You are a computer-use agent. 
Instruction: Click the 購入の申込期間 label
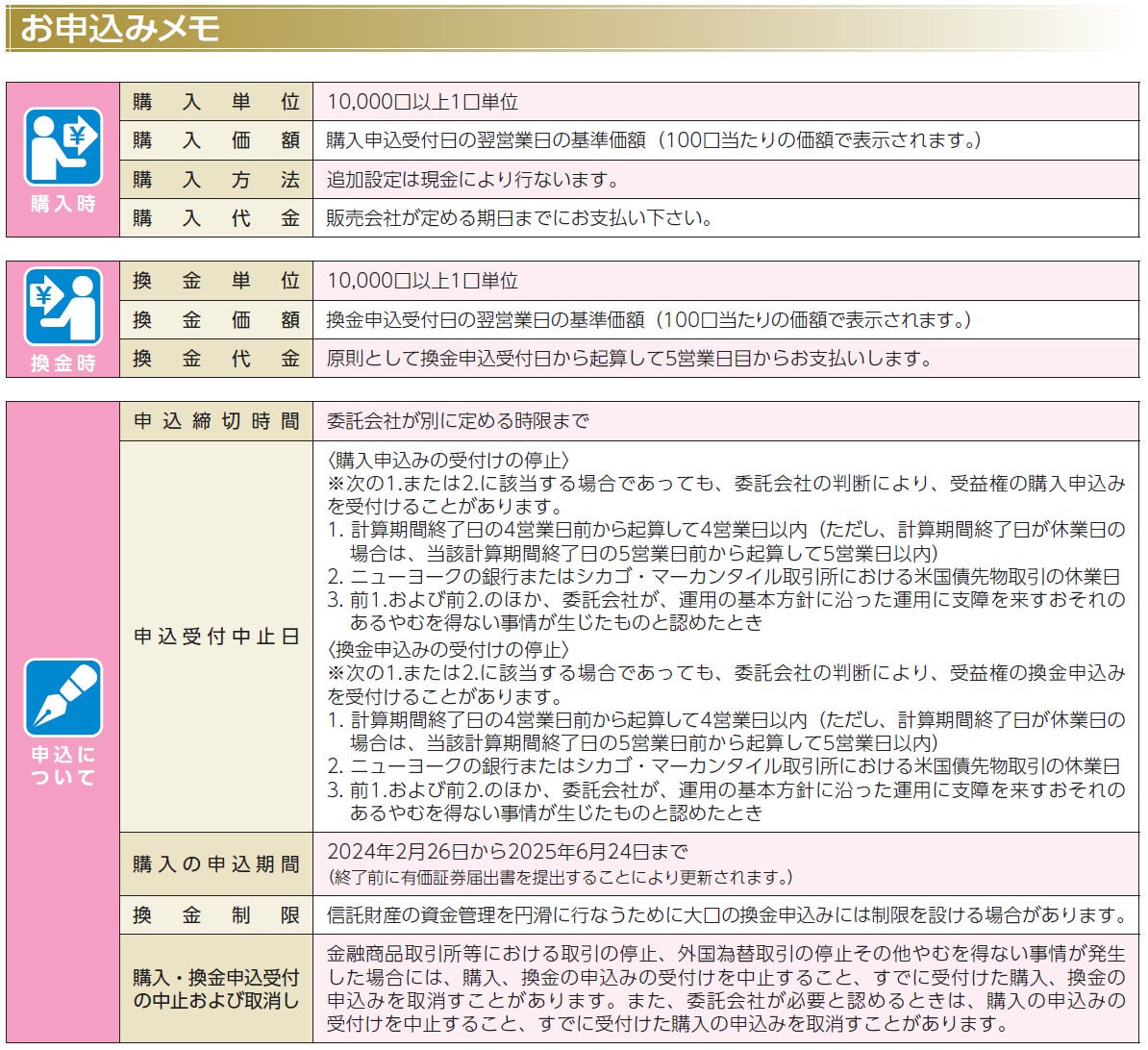click(216, 864)
